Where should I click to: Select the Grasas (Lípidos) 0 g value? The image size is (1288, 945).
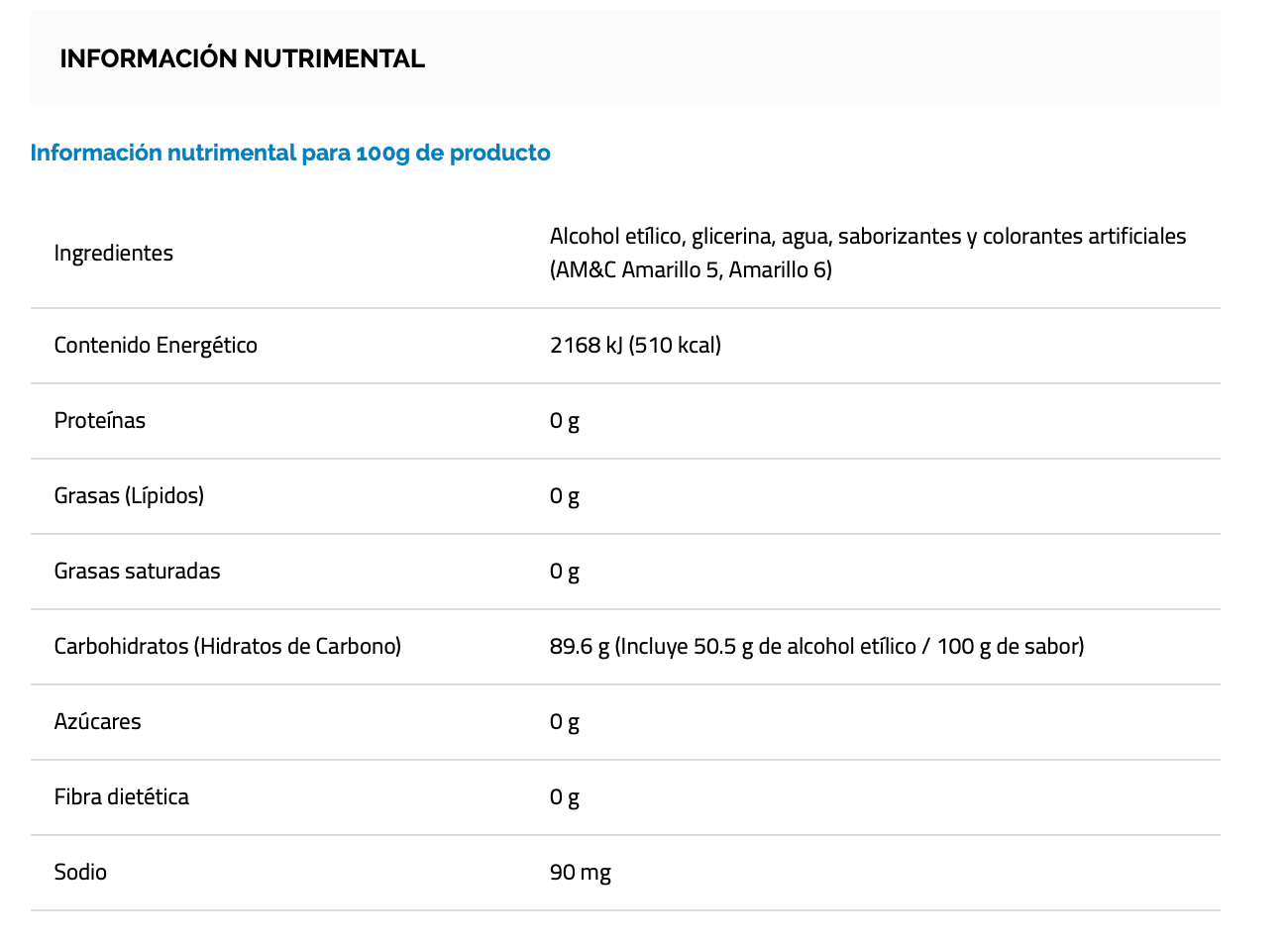(x=565, y=496)
